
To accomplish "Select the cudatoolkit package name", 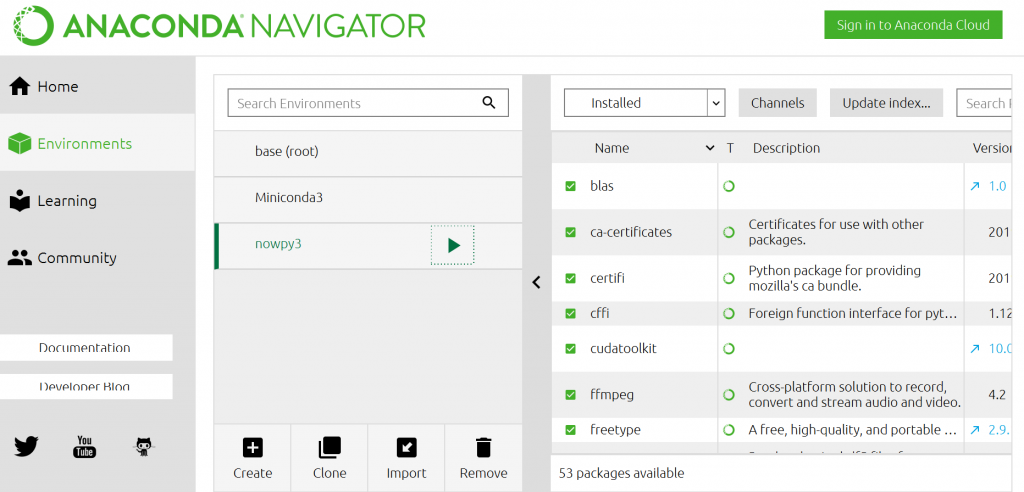I will 623,349.
